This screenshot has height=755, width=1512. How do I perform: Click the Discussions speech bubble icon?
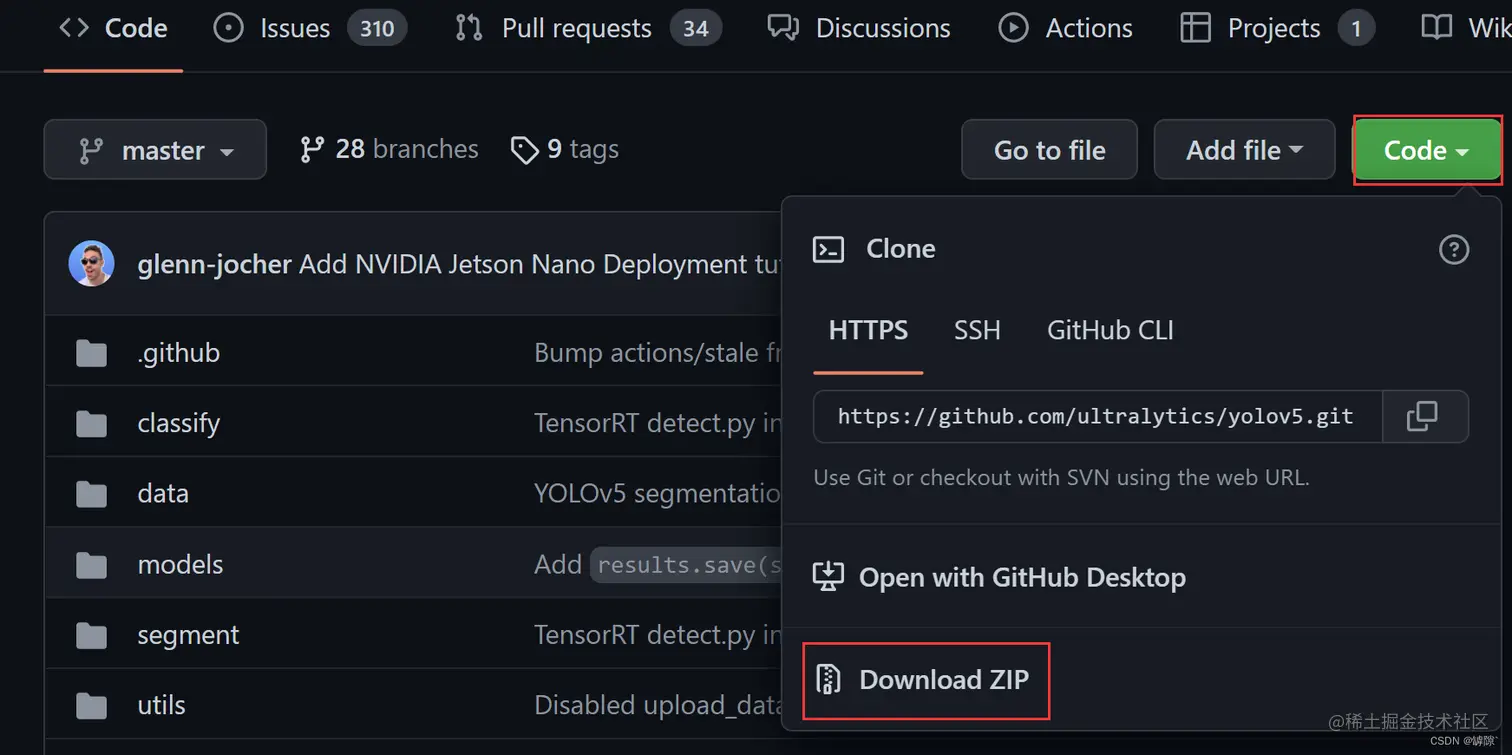pos(783,28)
